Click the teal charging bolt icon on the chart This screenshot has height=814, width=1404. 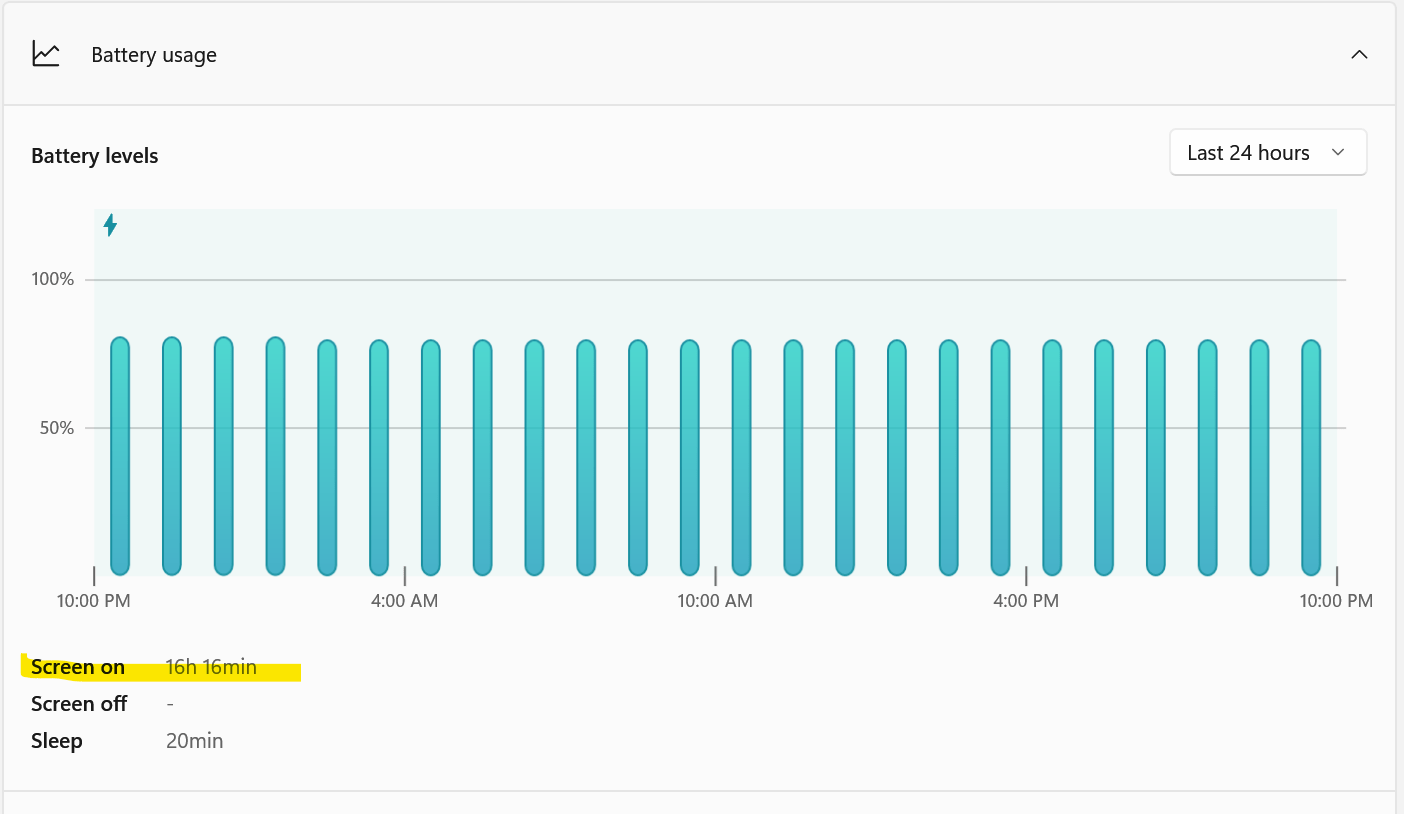(110, 226)
